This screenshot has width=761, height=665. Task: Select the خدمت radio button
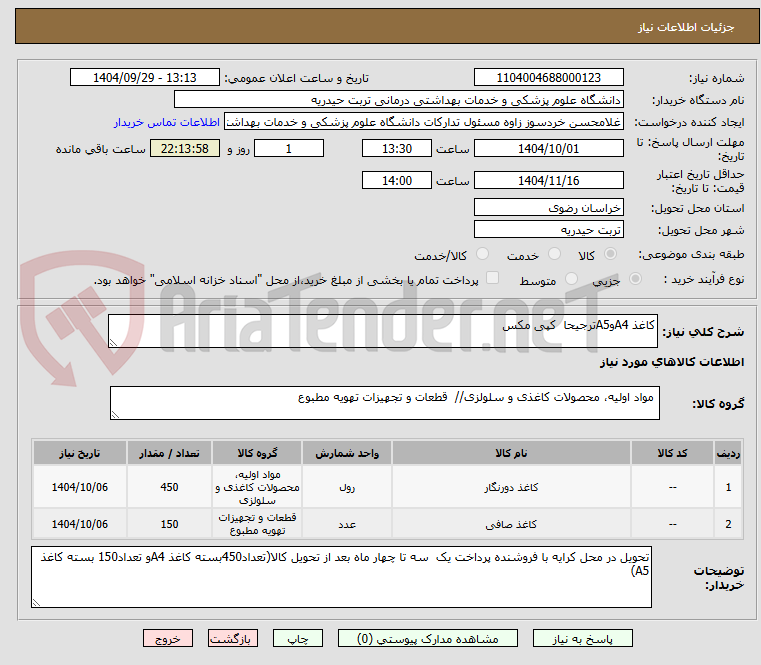pos(554,254)
